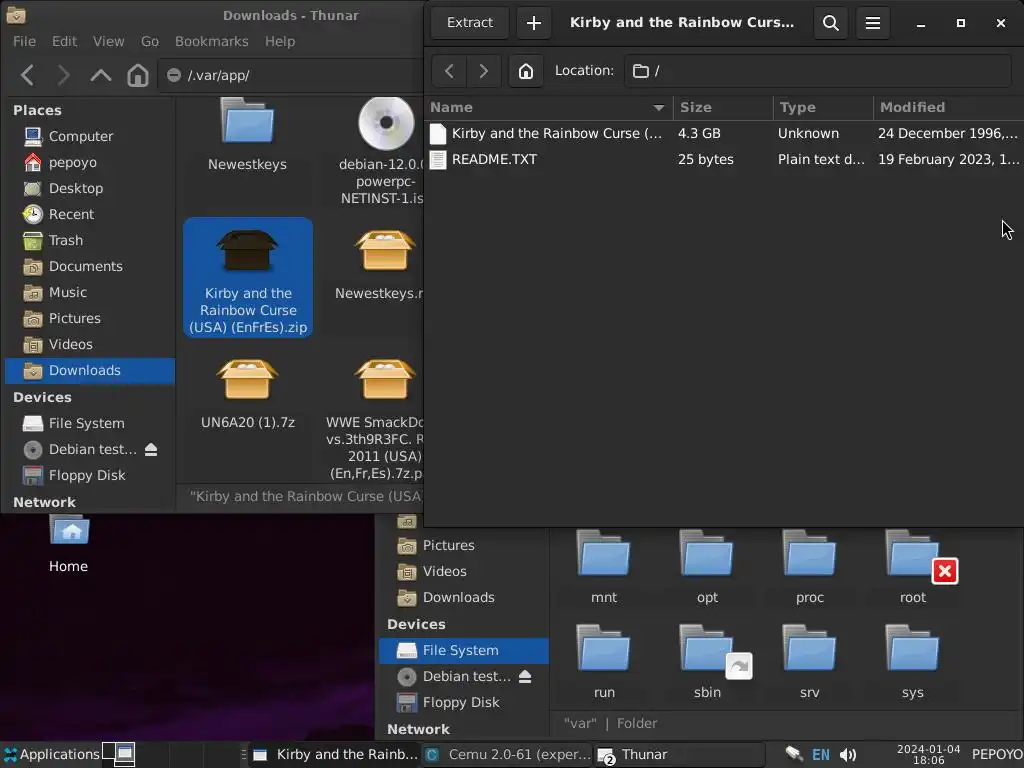Open Downloads in lower Thunar sidebar
1024x768 pixels.
[x=464, y=598]
